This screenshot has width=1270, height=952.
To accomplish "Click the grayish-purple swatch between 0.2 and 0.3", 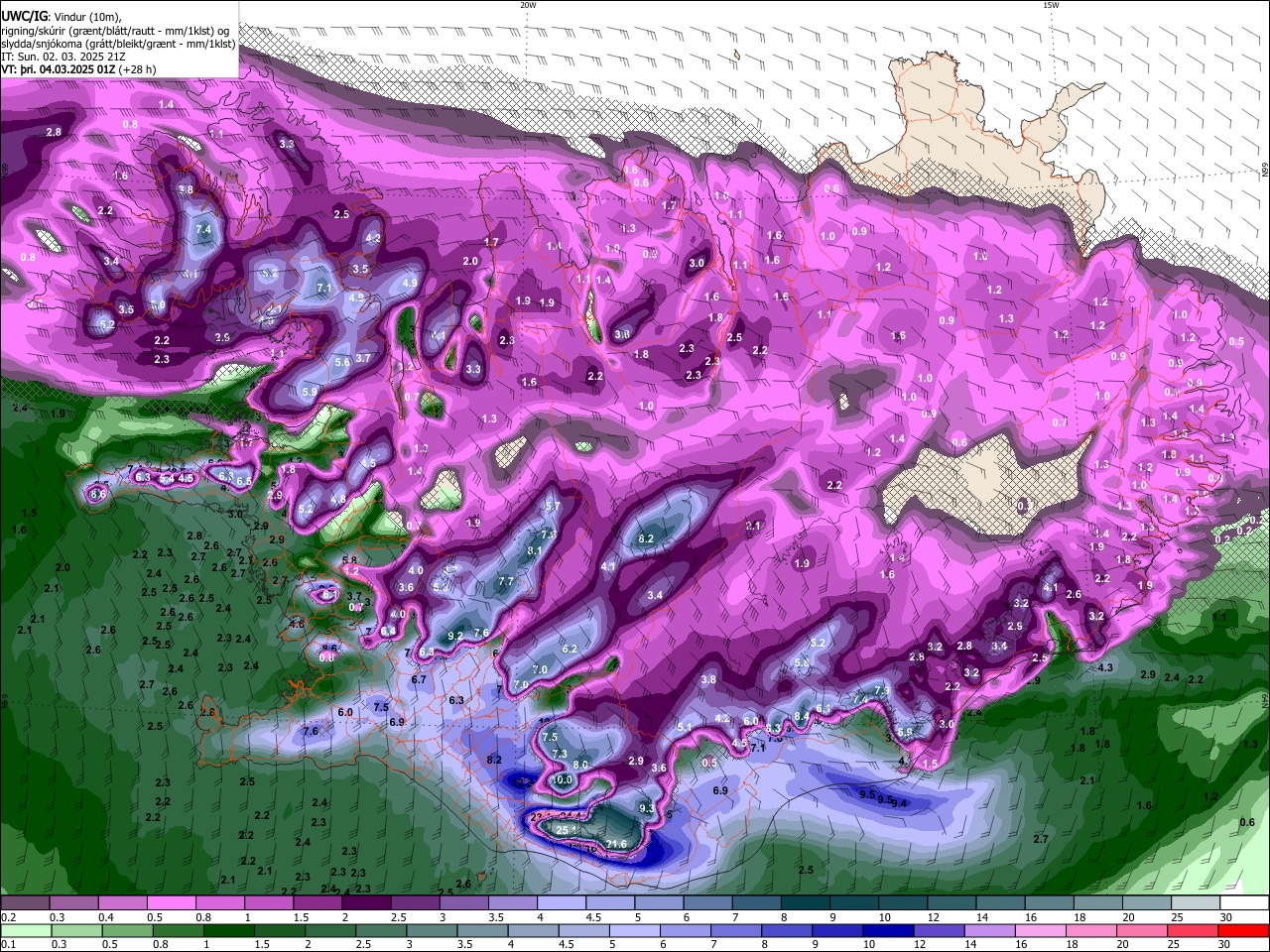I will point(25,903).
